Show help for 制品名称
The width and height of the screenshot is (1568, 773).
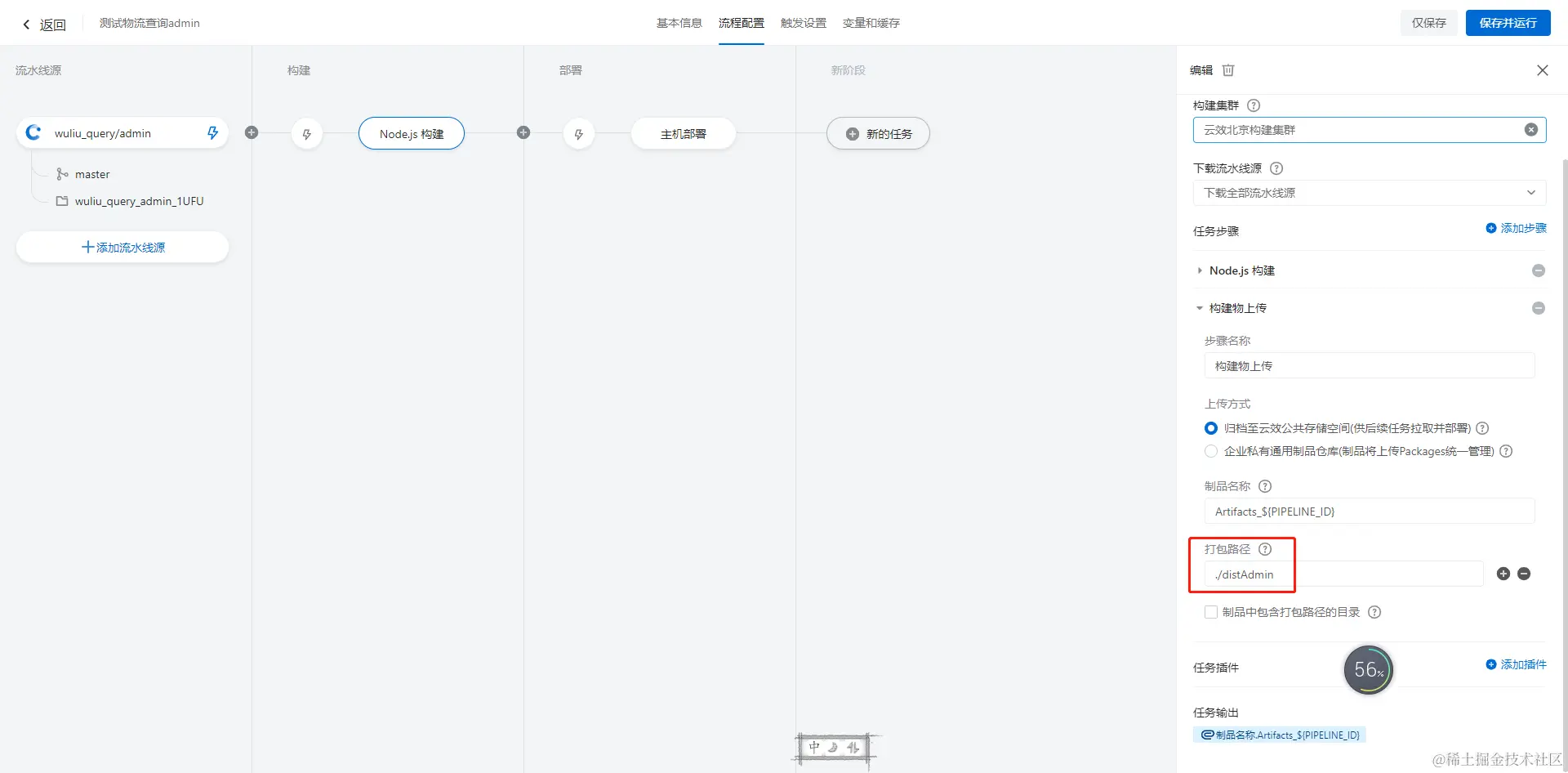(x=1265, y=486)
